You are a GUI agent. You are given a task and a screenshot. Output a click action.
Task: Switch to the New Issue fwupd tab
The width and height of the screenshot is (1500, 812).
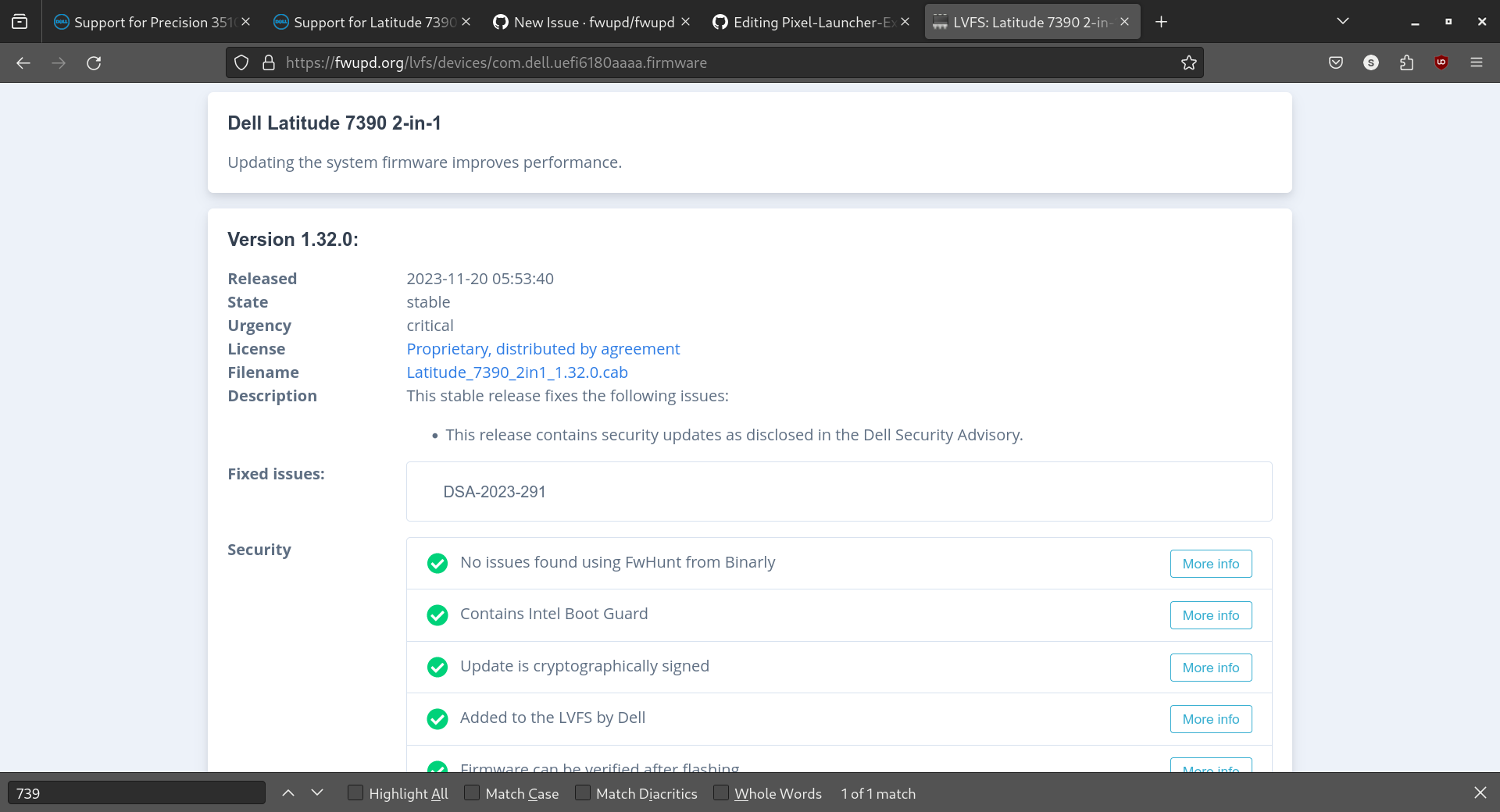593,22
